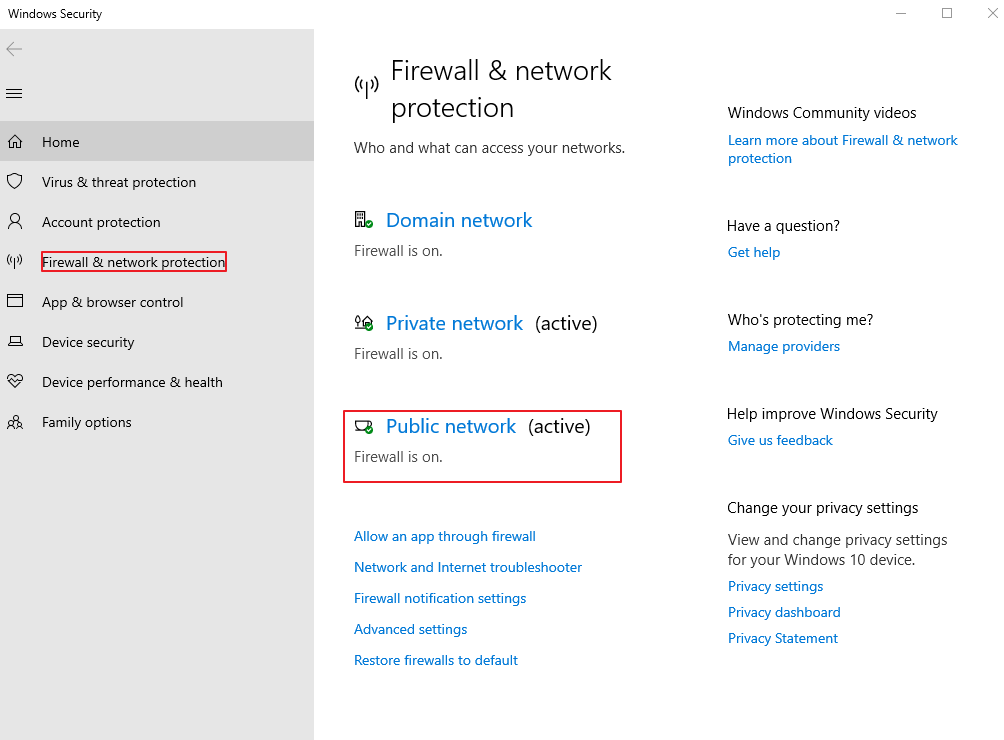Open the Public network settings link
1004x740 pixels.
451,426
